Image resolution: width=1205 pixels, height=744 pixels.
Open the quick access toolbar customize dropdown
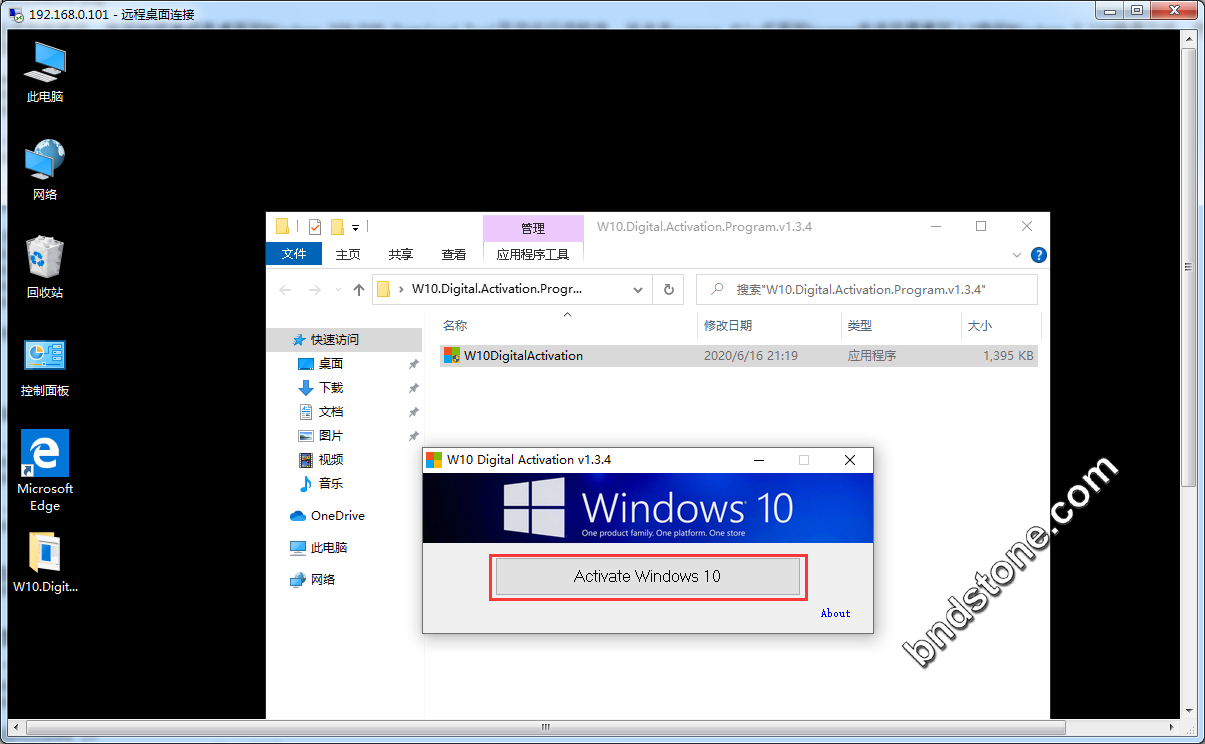(x=355, y=227)
